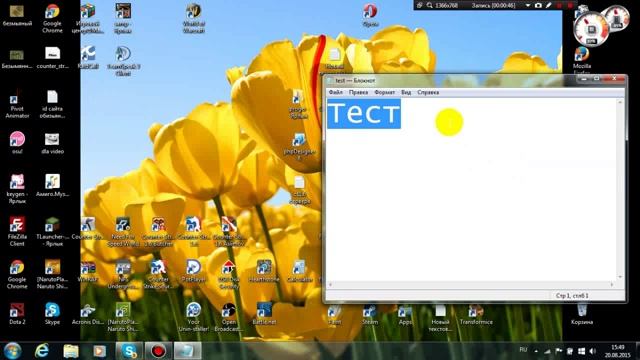Click the RU language indicator in tray
Image resolution: width=640 pixels, height=360 pixels.
click(x=523, y=350)
